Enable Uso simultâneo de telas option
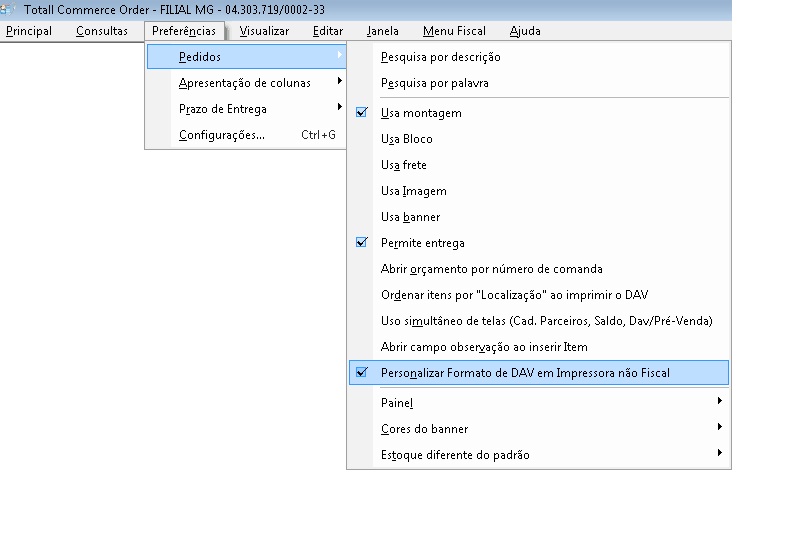This screenshot has width=789, height=539. pyautogui.click(x=539, y=321)
